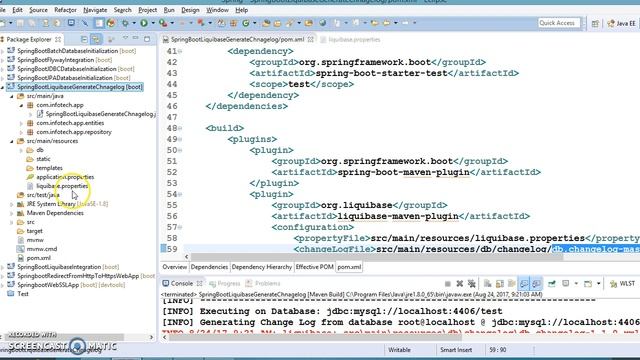Click the Debug bug icon in toolbar
640x360 pixels.
pos(125,23)
